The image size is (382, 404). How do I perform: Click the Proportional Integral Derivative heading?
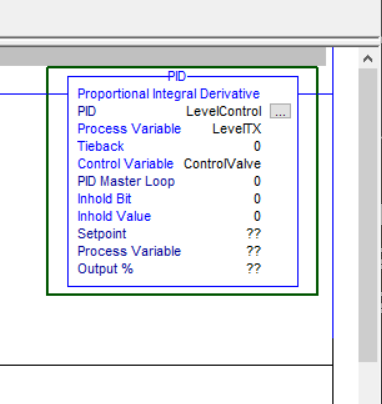coord(169,94)
